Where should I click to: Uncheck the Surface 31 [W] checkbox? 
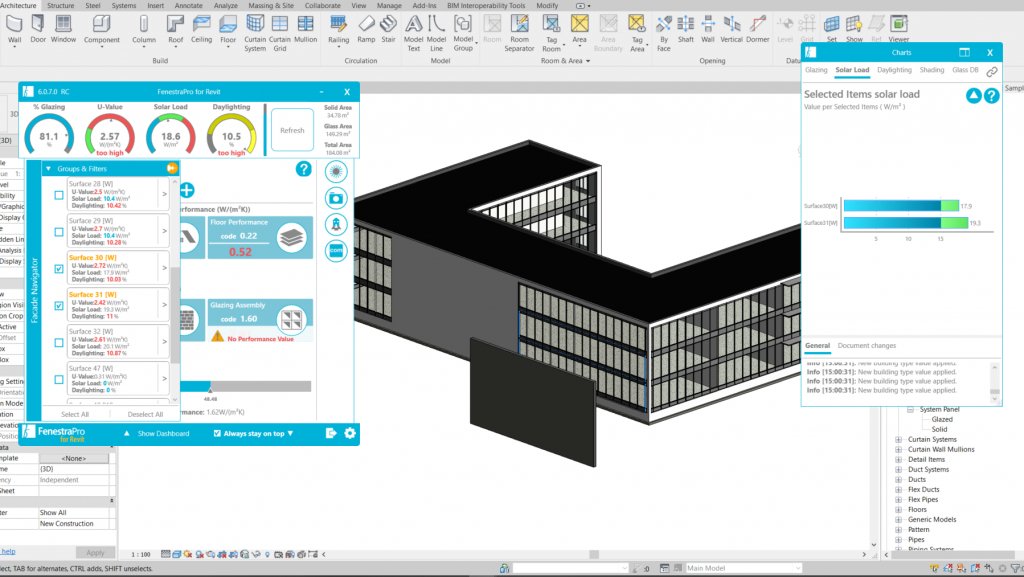(x=59, y=305)
